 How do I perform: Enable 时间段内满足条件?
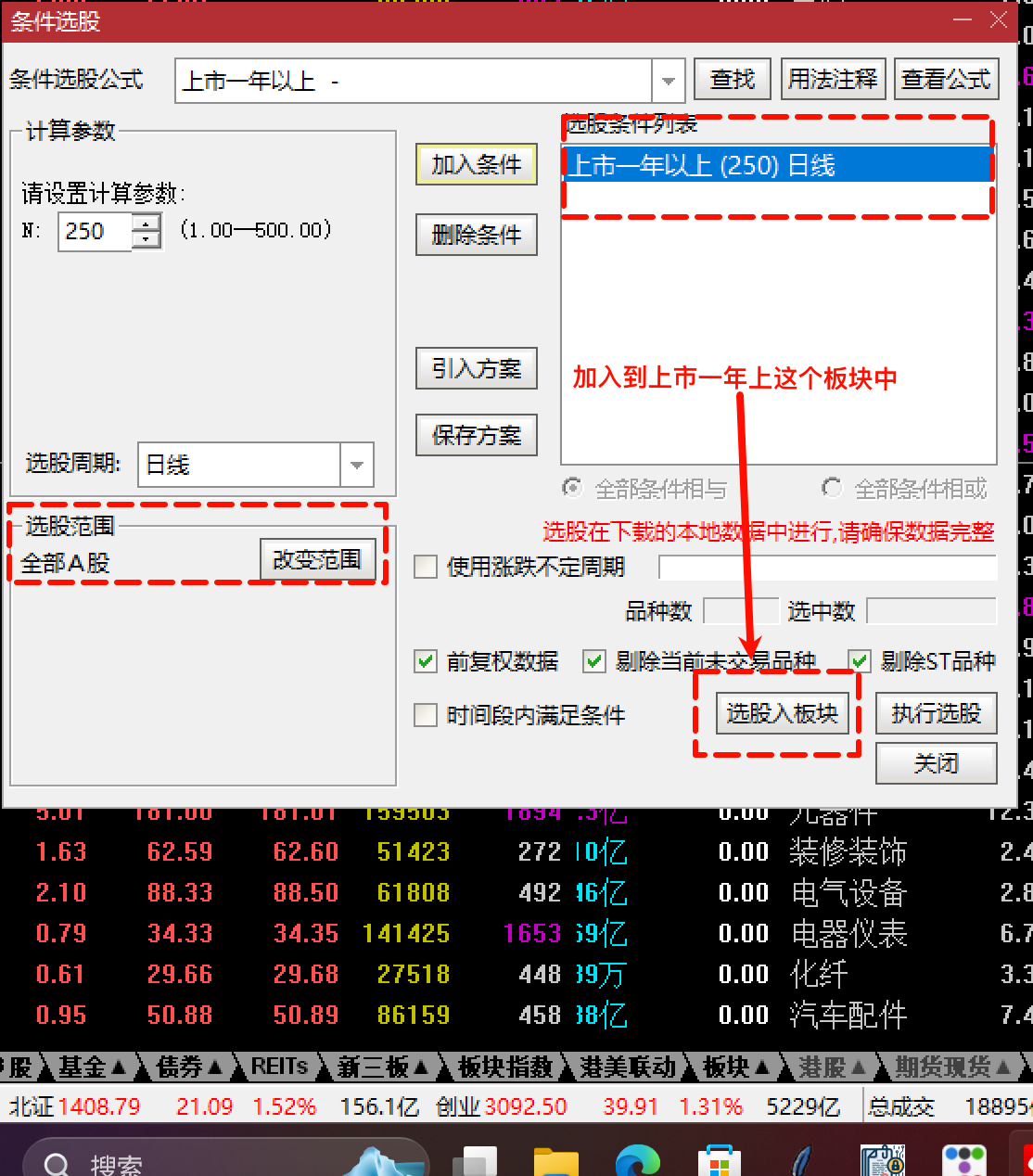(x=426, y=715)
